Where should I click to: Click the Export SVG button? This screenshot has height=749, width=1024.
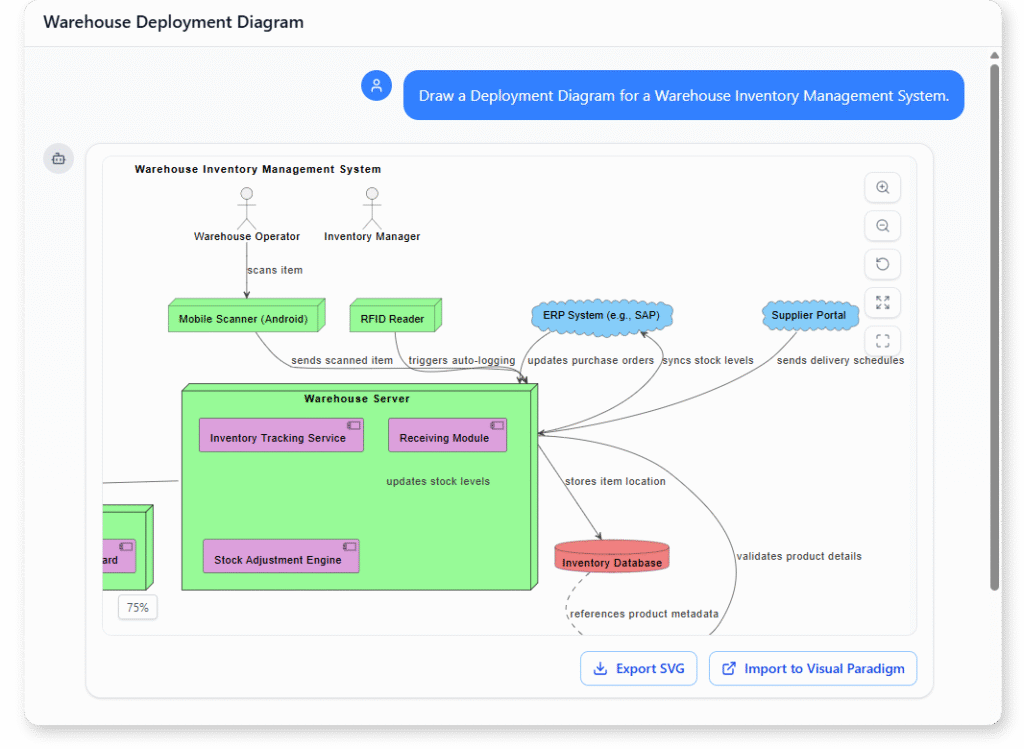click(x=638, y=668)
